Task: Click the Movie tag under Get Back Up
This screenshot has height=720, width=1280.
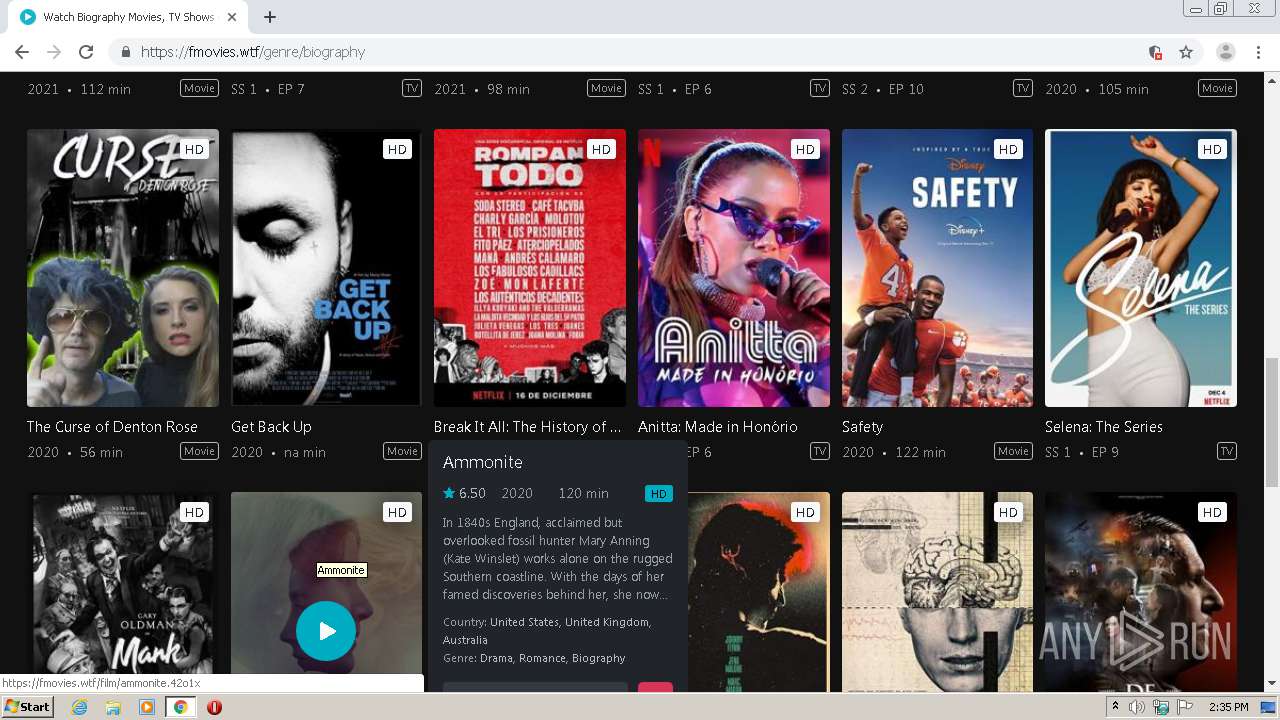Action: [402, 451]
